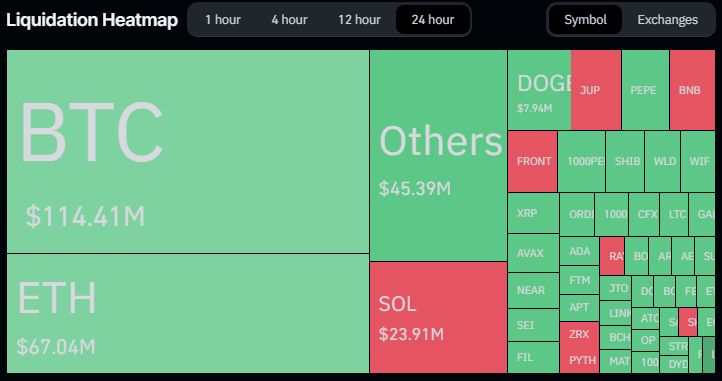Open the LTC tile
The height and width of the screenshot is (381, 722).
tap(674, 214)
